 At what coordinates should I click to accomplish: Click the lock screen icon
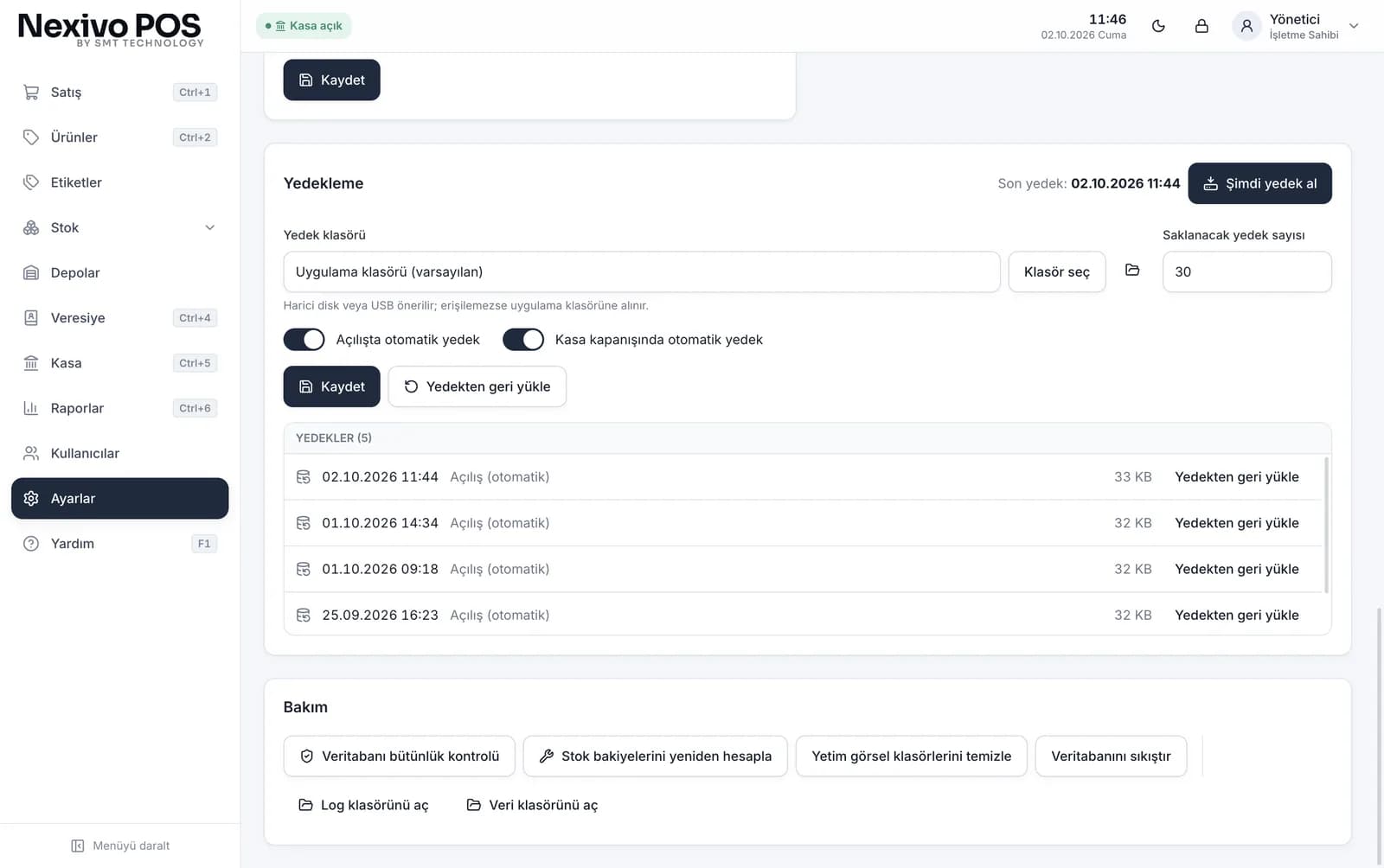point(1201,26)
